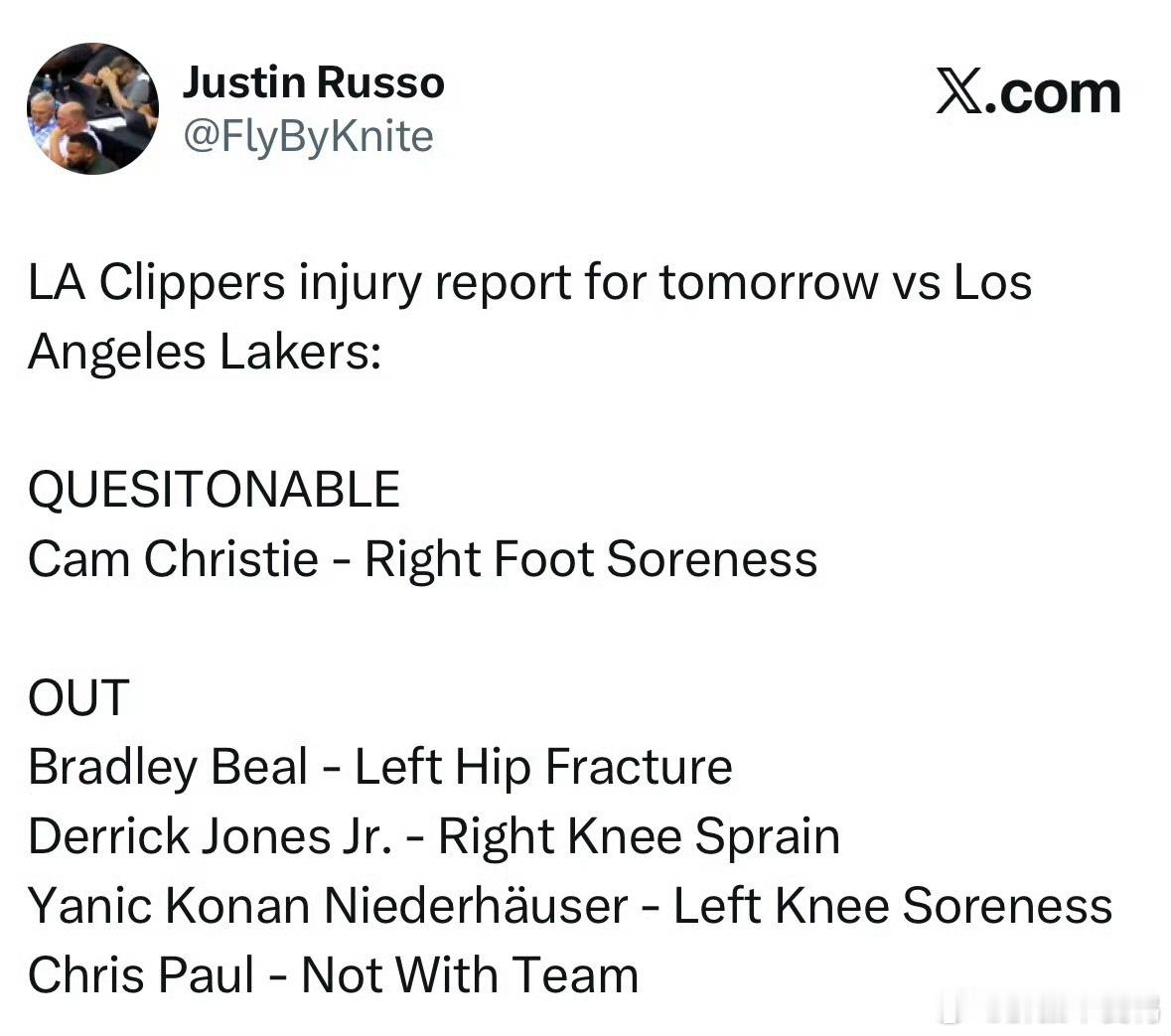The height and width of the screenshot is (1036, 1171).
Task: Open Justin Russo's profile avatar
Action: click(92, 109)
